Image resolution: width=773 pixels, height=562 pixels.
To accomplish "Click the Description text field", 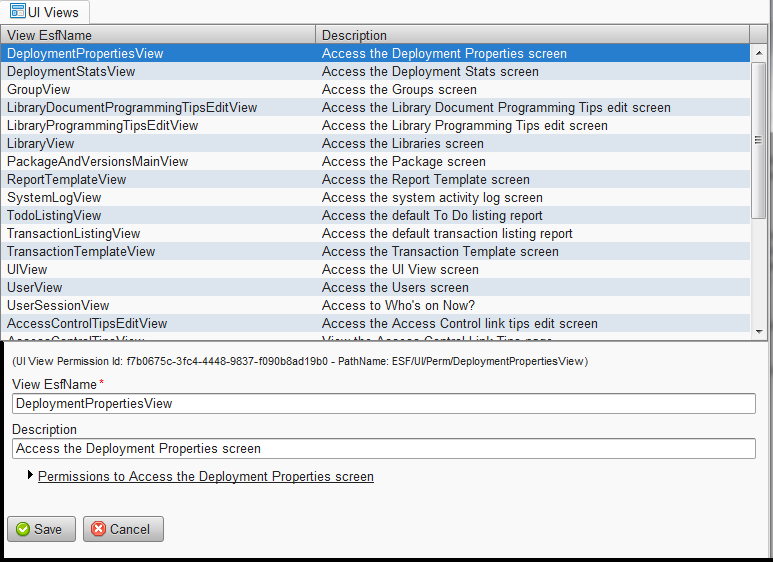I will [x=384, y=449].
